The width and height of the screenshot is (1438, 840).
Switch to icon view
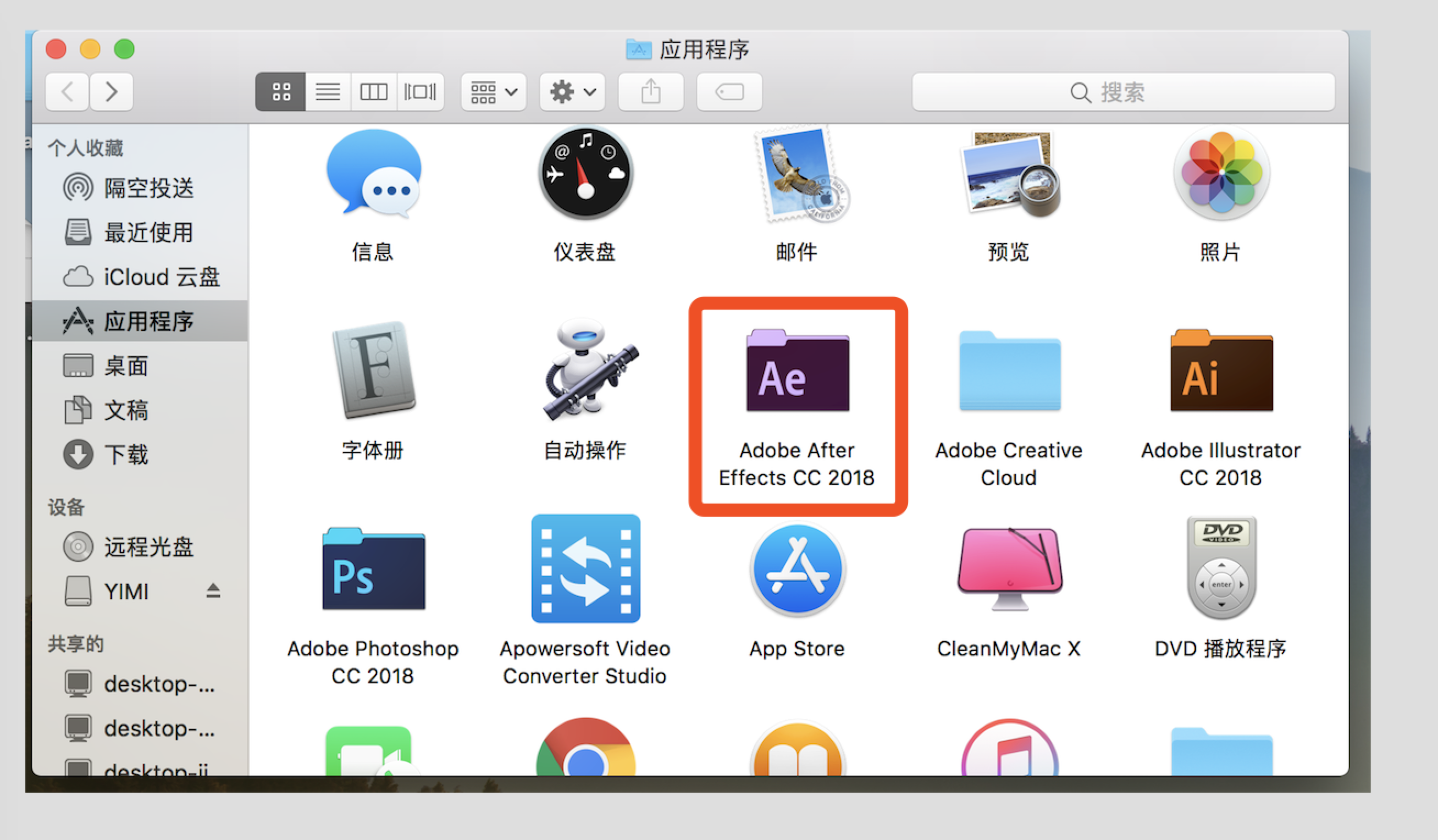[281, 92]
